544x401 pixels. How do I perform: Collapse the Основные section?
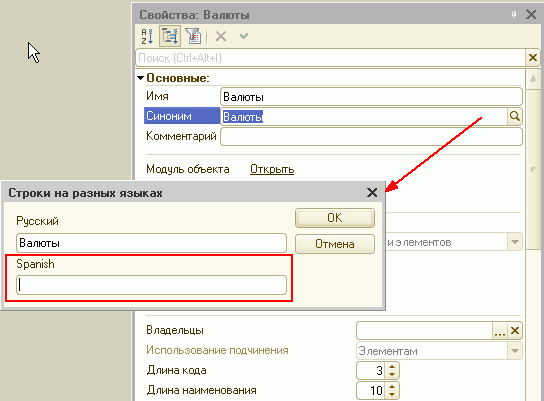pos(141,78)
